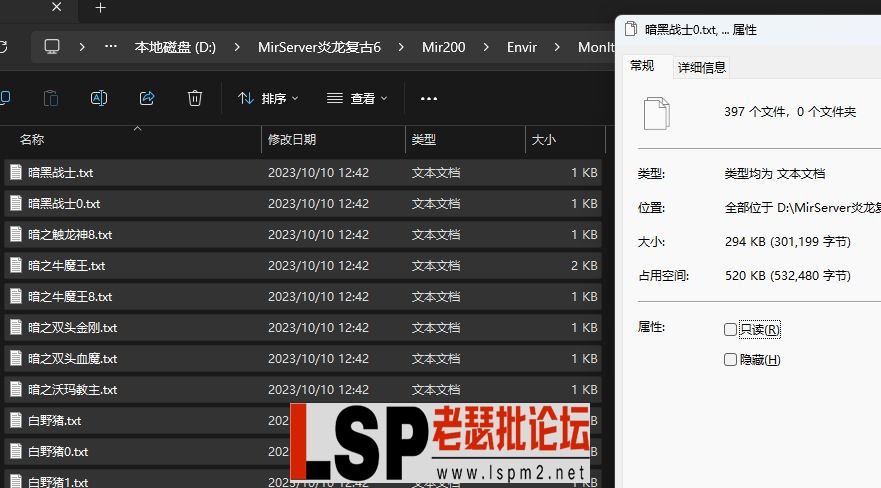Switch to the 详细信息 tab in Properties
Image resolution: width=881 pixels, height=488 pixels.
[702, 67]
